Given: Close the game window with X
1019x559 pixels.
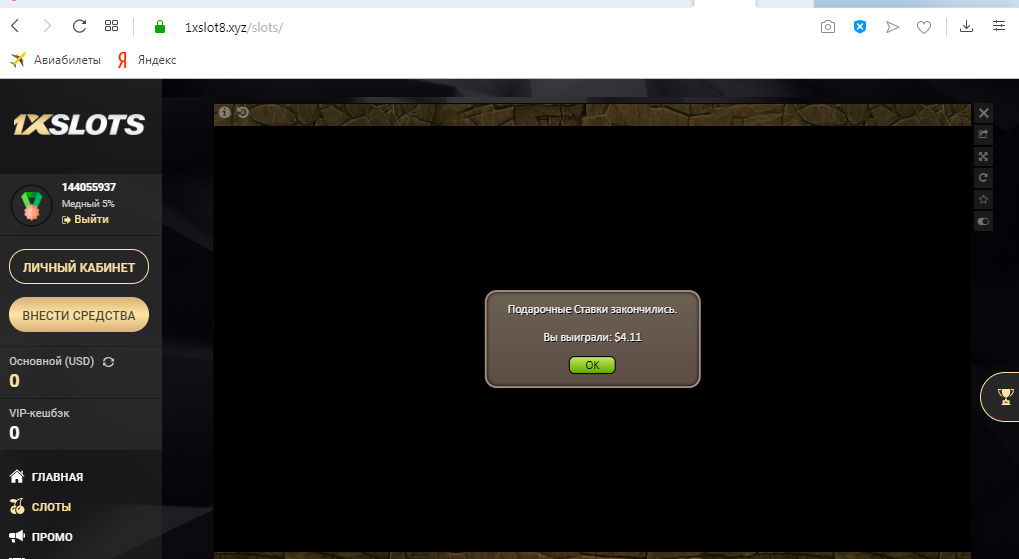Looking at the screenshot, I should [x=983, y=113].
